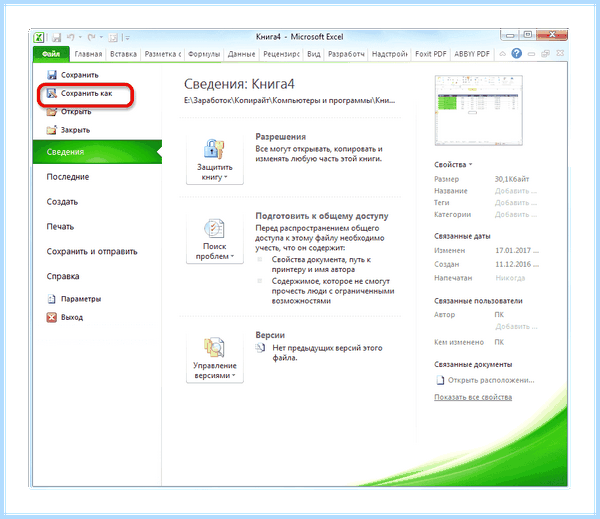The width and height of the screenshot is (600, 519).
Task: Click the Поиск проблем button
Action: point(215,238)
